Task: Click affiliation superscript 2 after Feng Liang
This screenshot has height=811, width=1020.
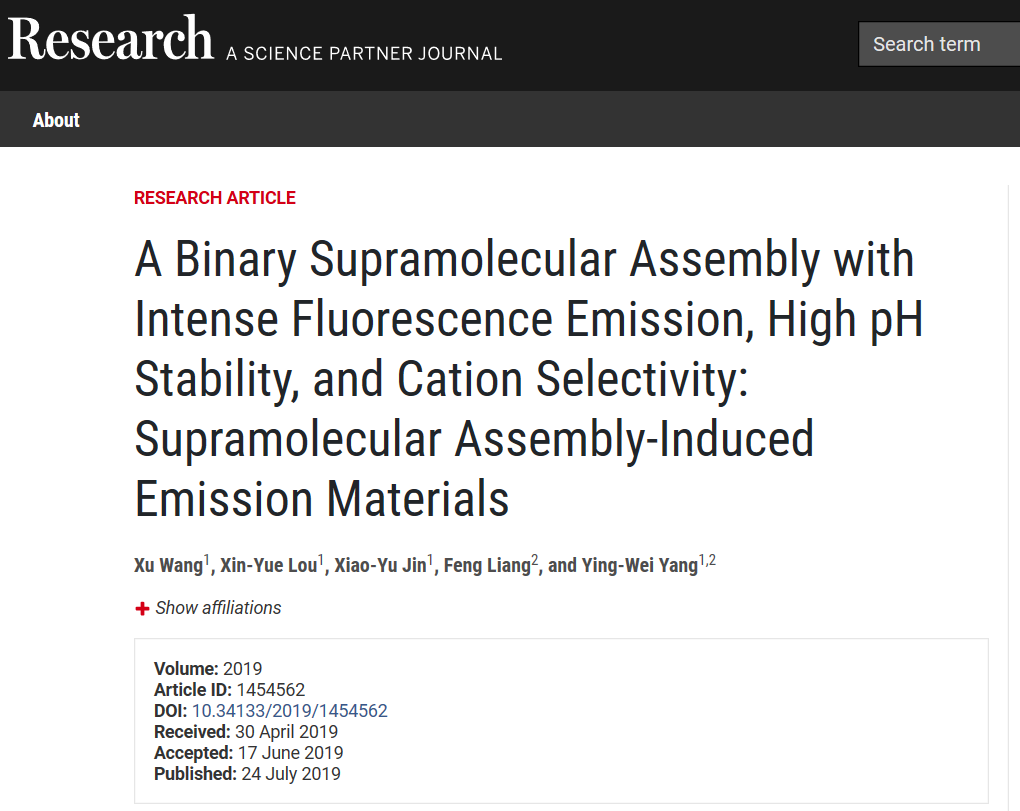Action: click(x=535, y=561)
